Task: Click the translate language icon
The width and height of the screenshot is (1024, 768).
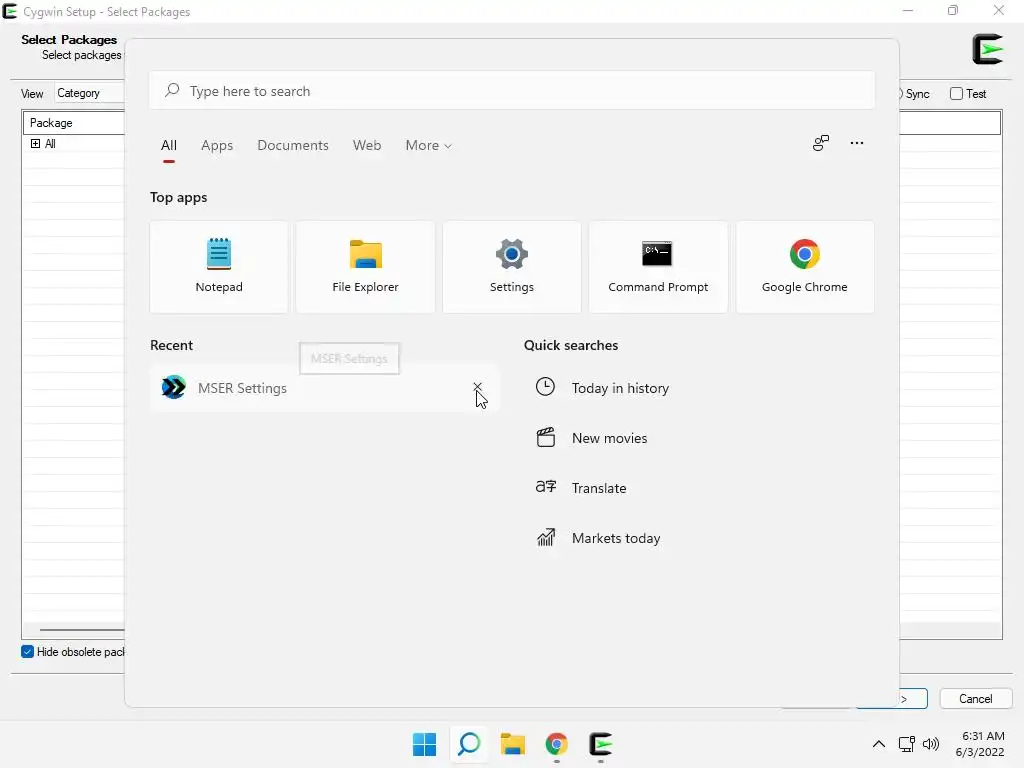Action: [x=545, y=487]
